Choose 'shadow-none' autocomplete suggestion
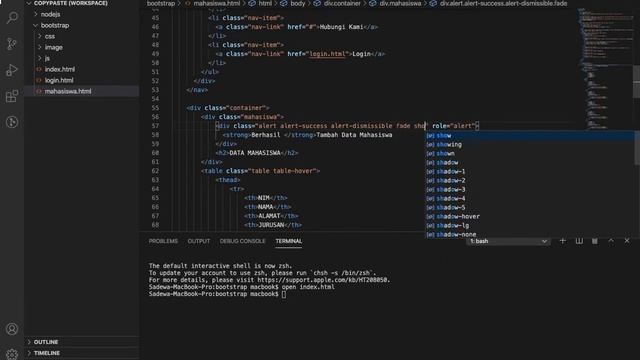 [x=530, y=234]
